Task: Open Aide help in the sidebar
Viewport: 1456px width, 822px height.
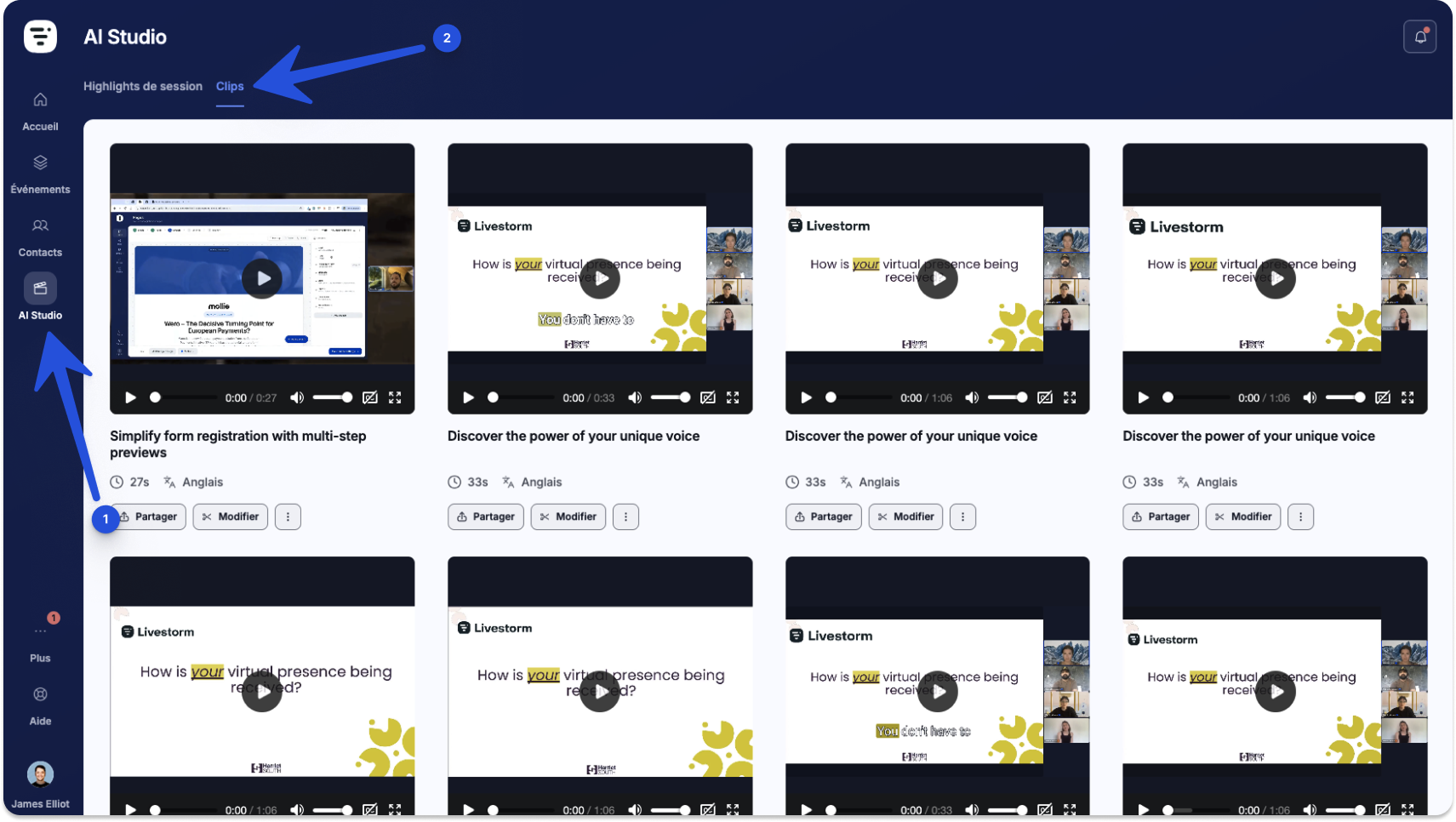Action: click(x=40, y=706)
